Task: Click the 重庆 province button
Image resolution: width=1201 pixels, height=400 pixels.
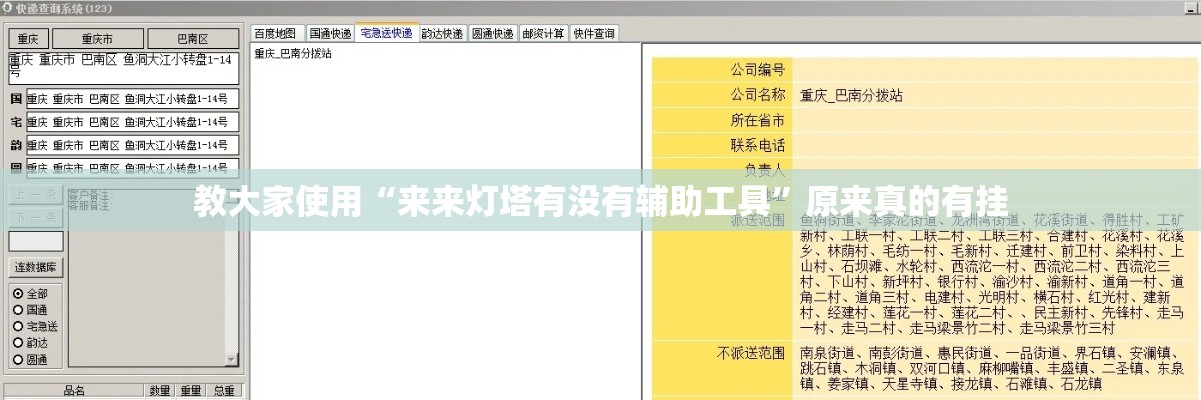Action: [x=29, y=39]
